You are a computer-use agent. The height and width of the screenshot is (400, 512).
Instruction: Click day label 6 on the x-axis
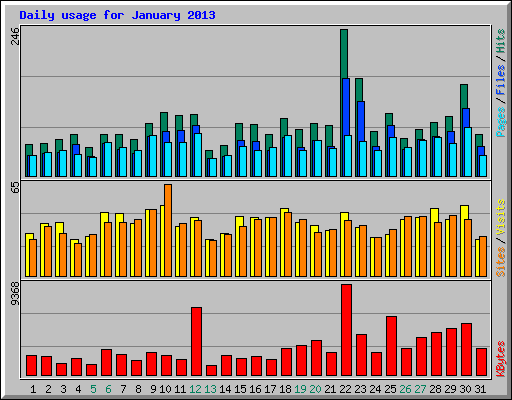click(108, 389)
